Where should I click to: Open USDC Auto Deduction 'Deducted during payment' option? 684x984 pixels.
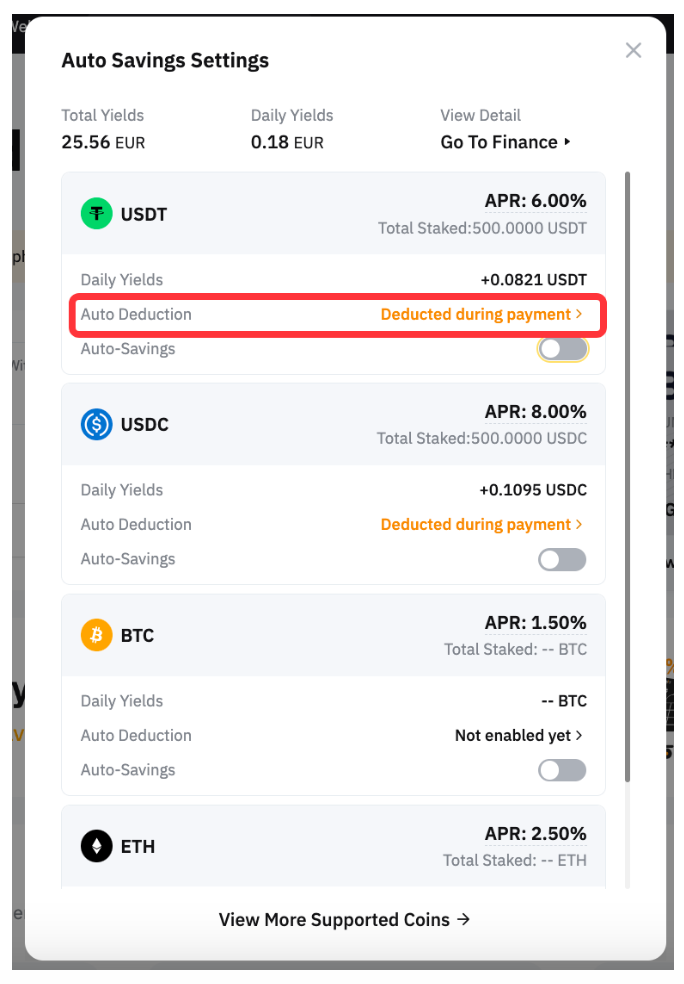pyautogui.click(x=481, y=524)
